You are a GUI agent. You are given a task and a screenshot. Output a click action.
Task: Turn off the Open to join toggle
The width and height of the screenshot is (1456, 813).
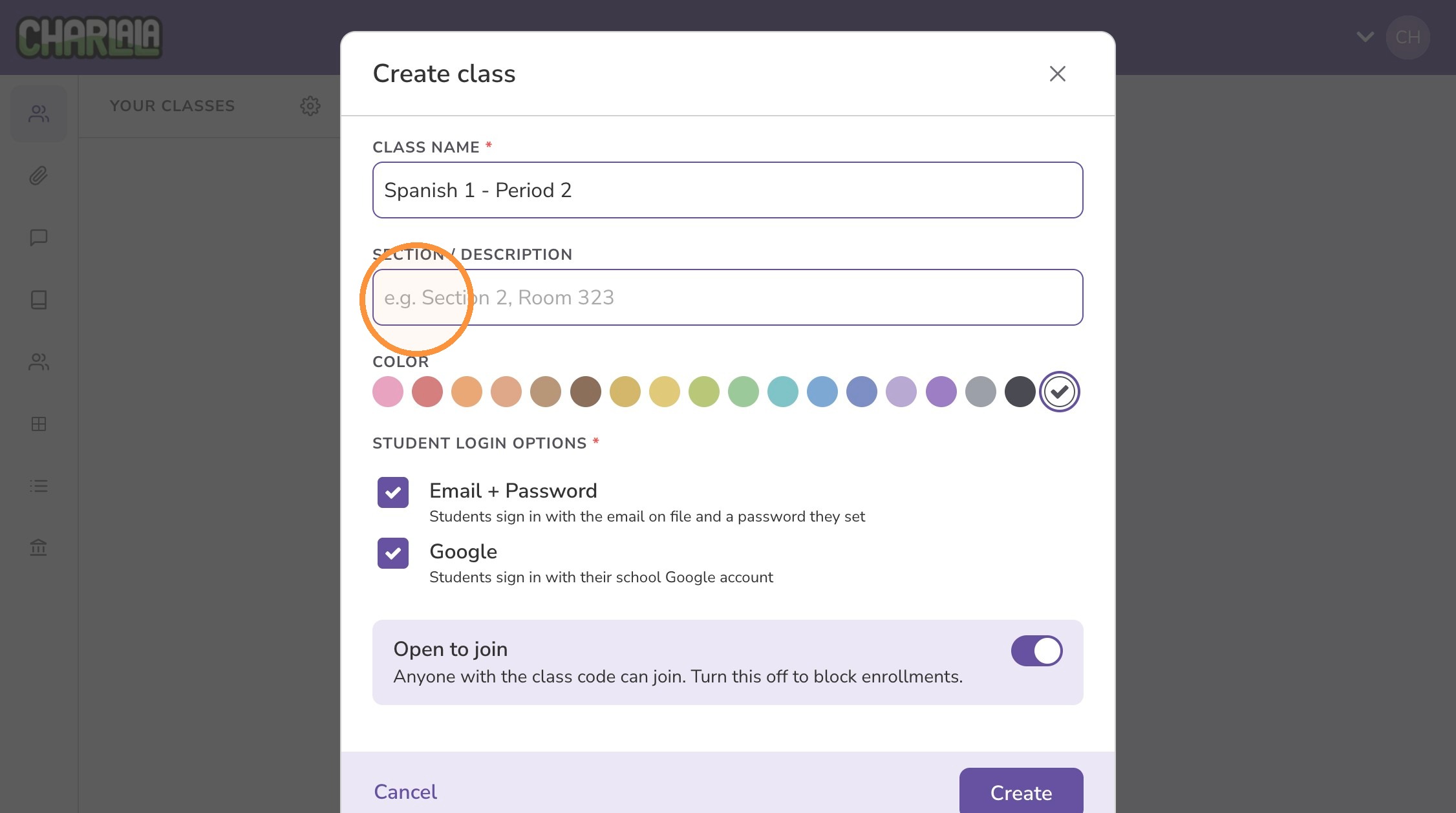coord(1037,651)
